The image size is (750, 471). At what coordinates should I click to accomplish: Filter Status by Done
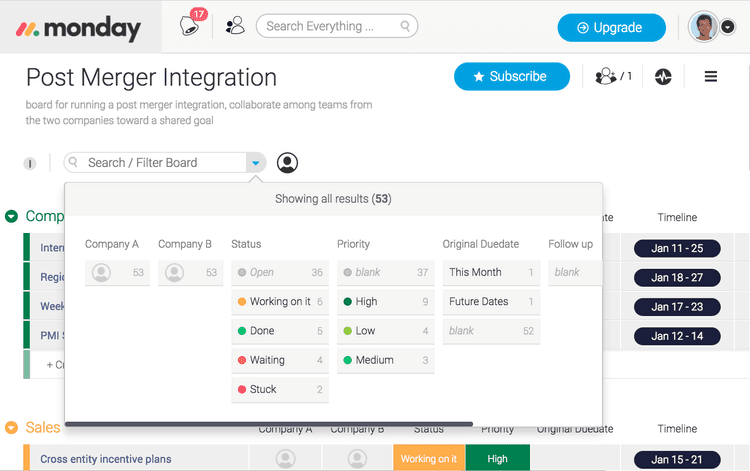(x=280, y=331)
